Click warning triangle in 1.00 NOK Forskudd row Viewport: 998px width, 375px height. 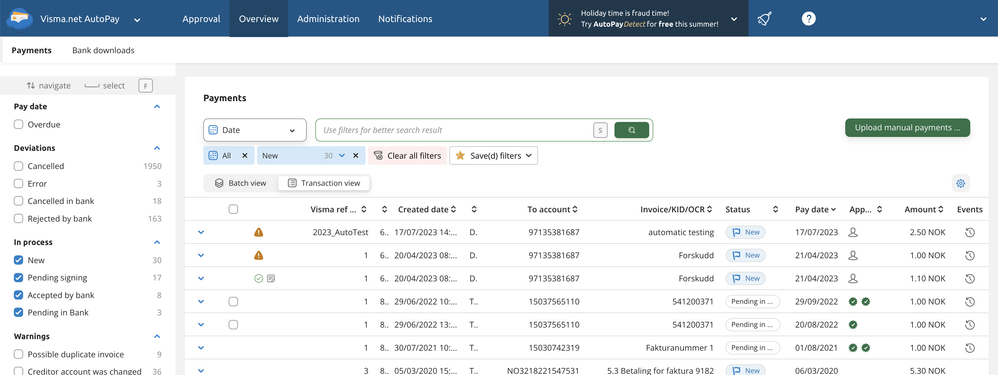pos(258,255)
